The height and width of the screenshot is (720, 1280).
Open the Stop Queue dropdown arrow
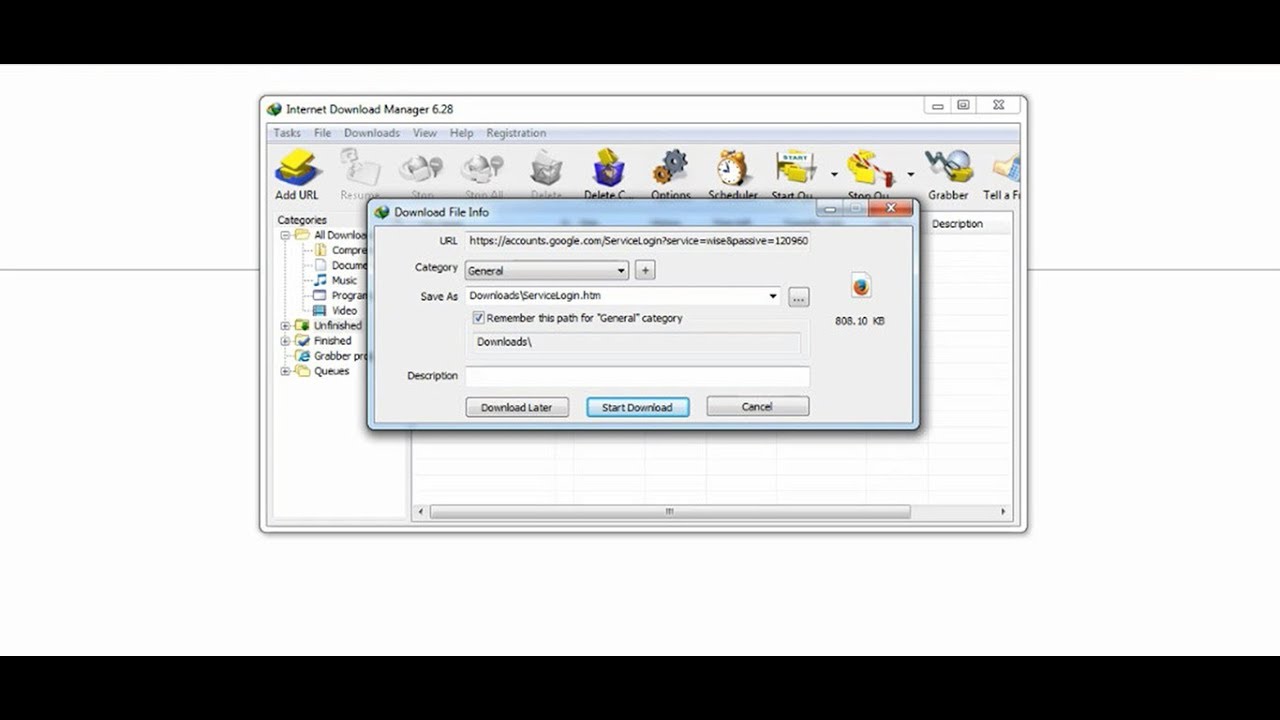coord(910,174)
